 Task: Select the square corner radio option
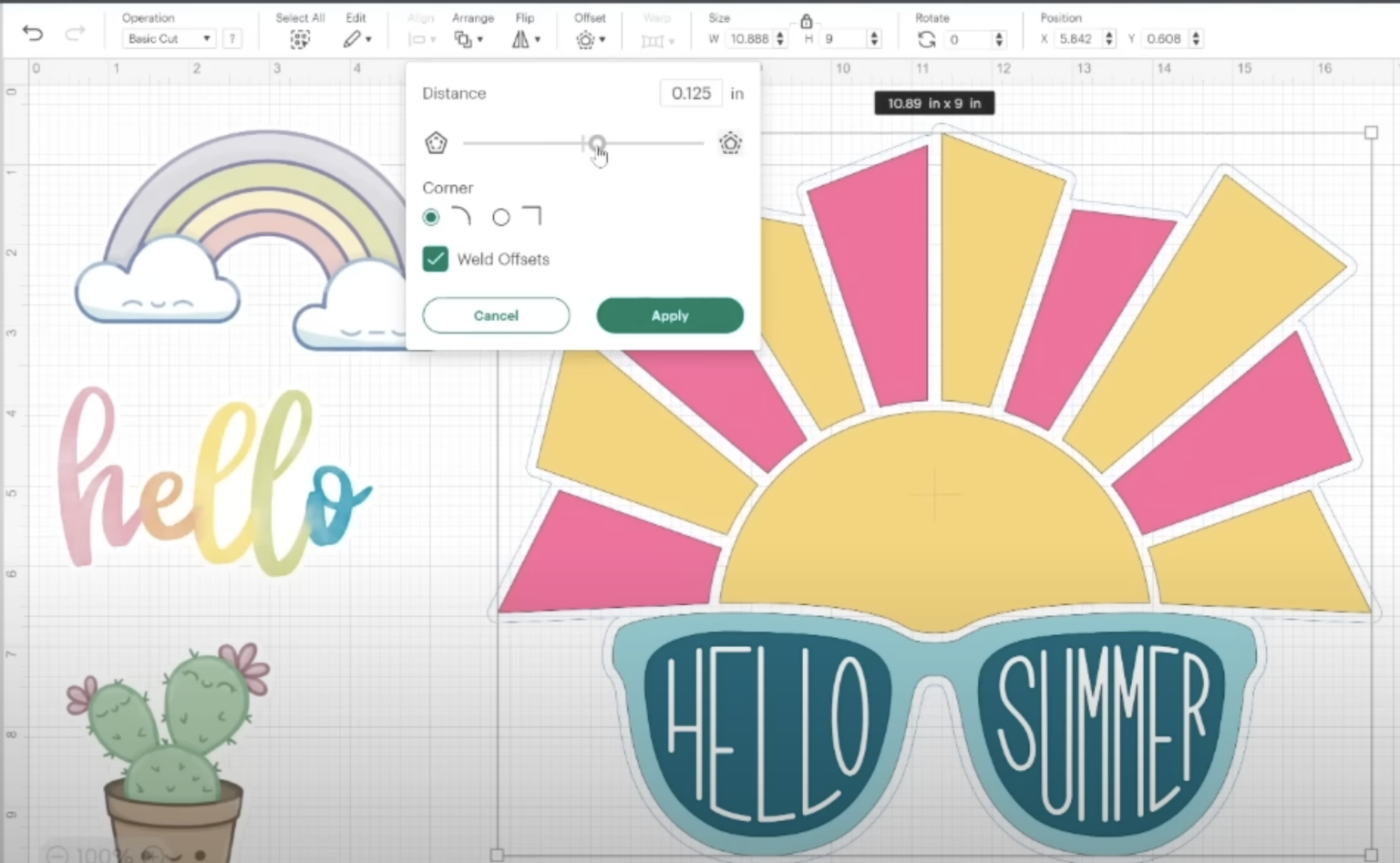coord(501,217)
